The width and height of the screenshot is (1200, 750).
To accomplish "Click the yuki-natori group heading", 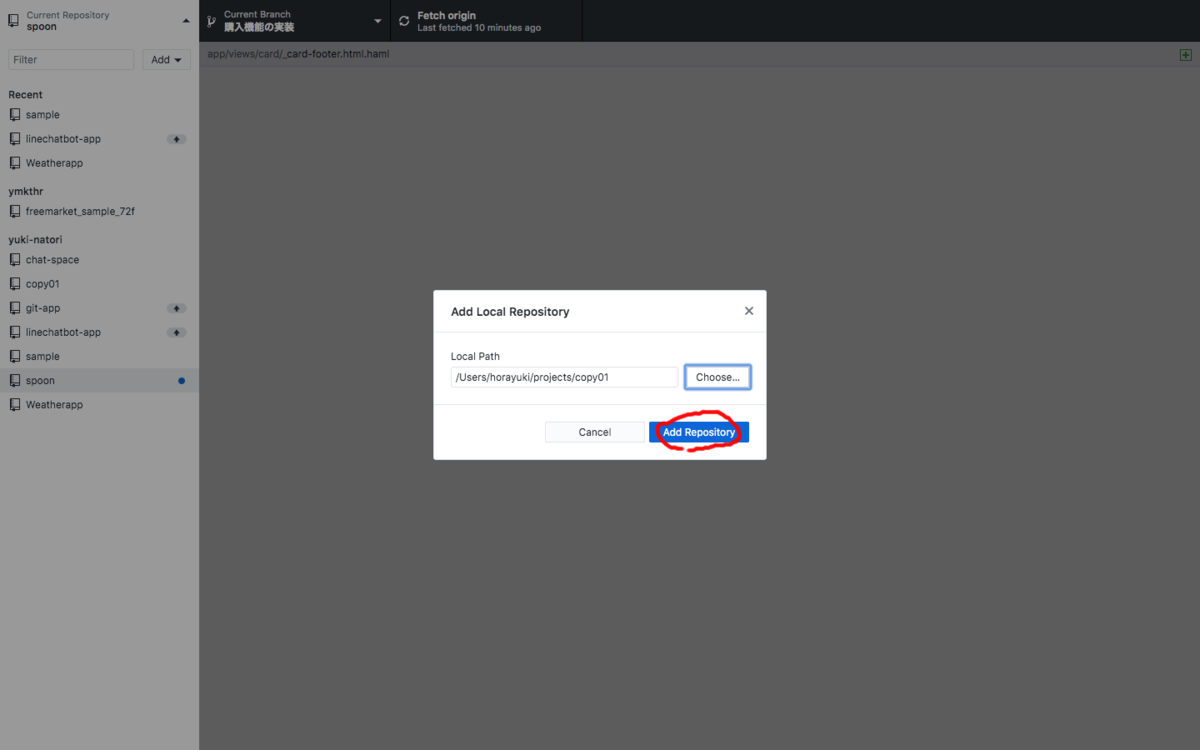I will 36,240.
